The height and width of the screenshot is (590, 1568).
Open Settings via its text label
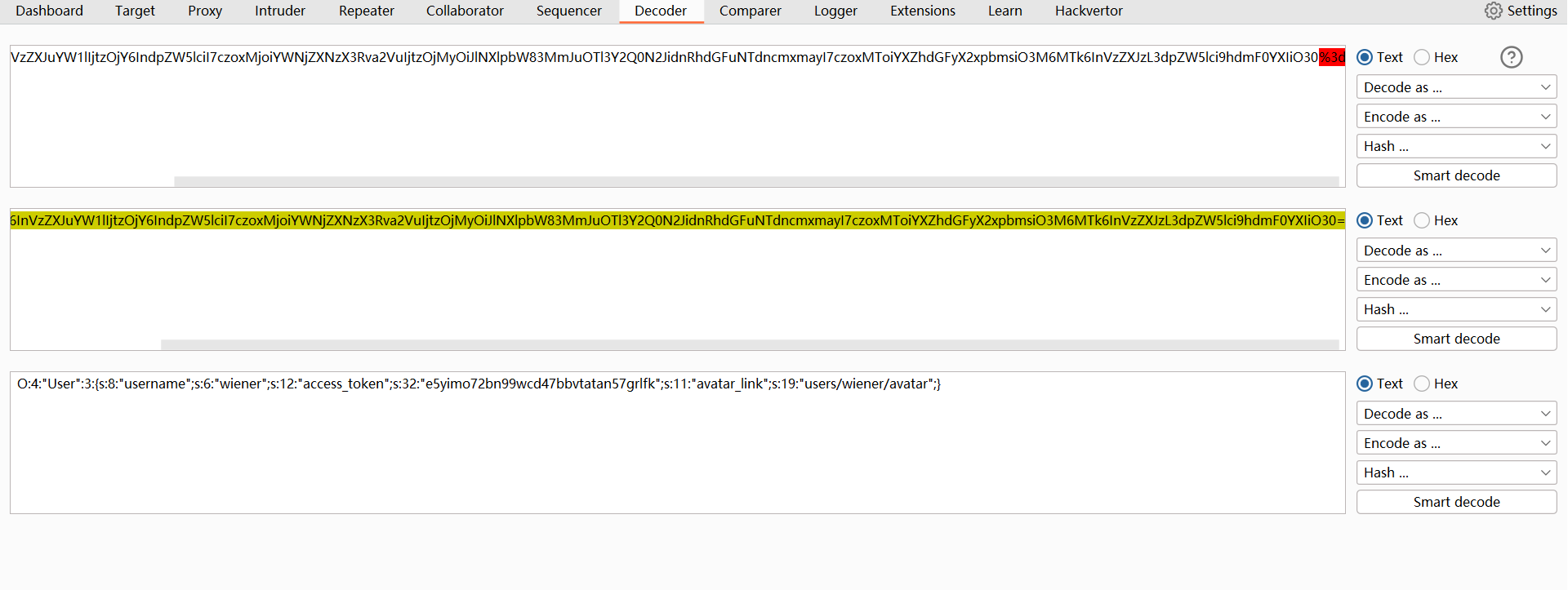pyautogui.click(x=1532, y=11)
